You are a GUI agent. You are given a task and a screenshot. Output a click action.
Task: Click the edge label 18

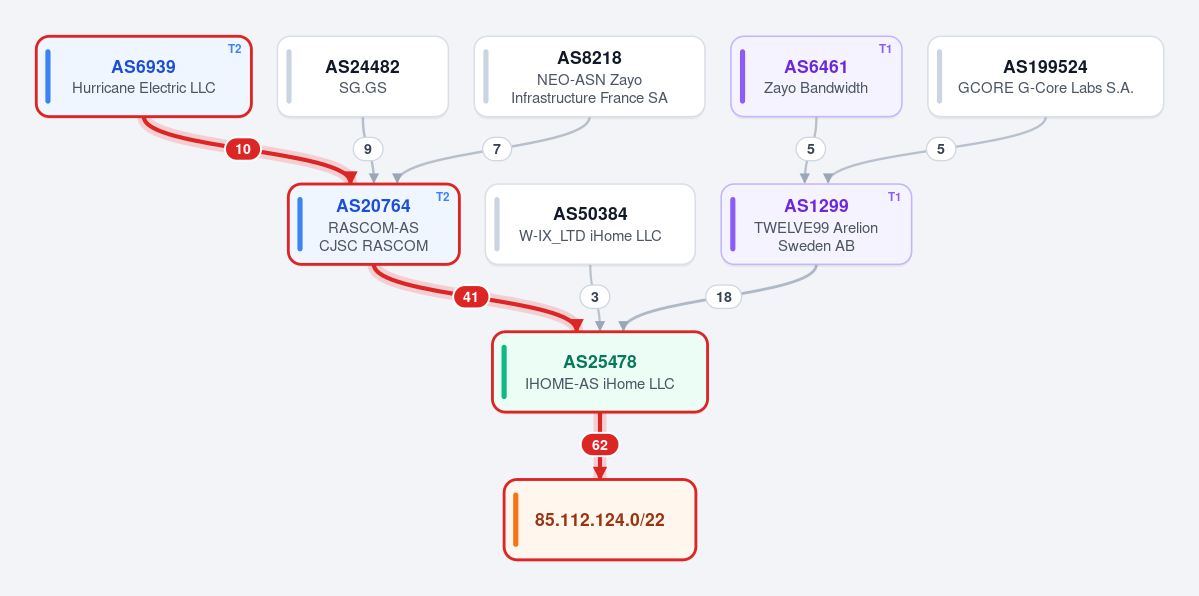coord(723,297)
